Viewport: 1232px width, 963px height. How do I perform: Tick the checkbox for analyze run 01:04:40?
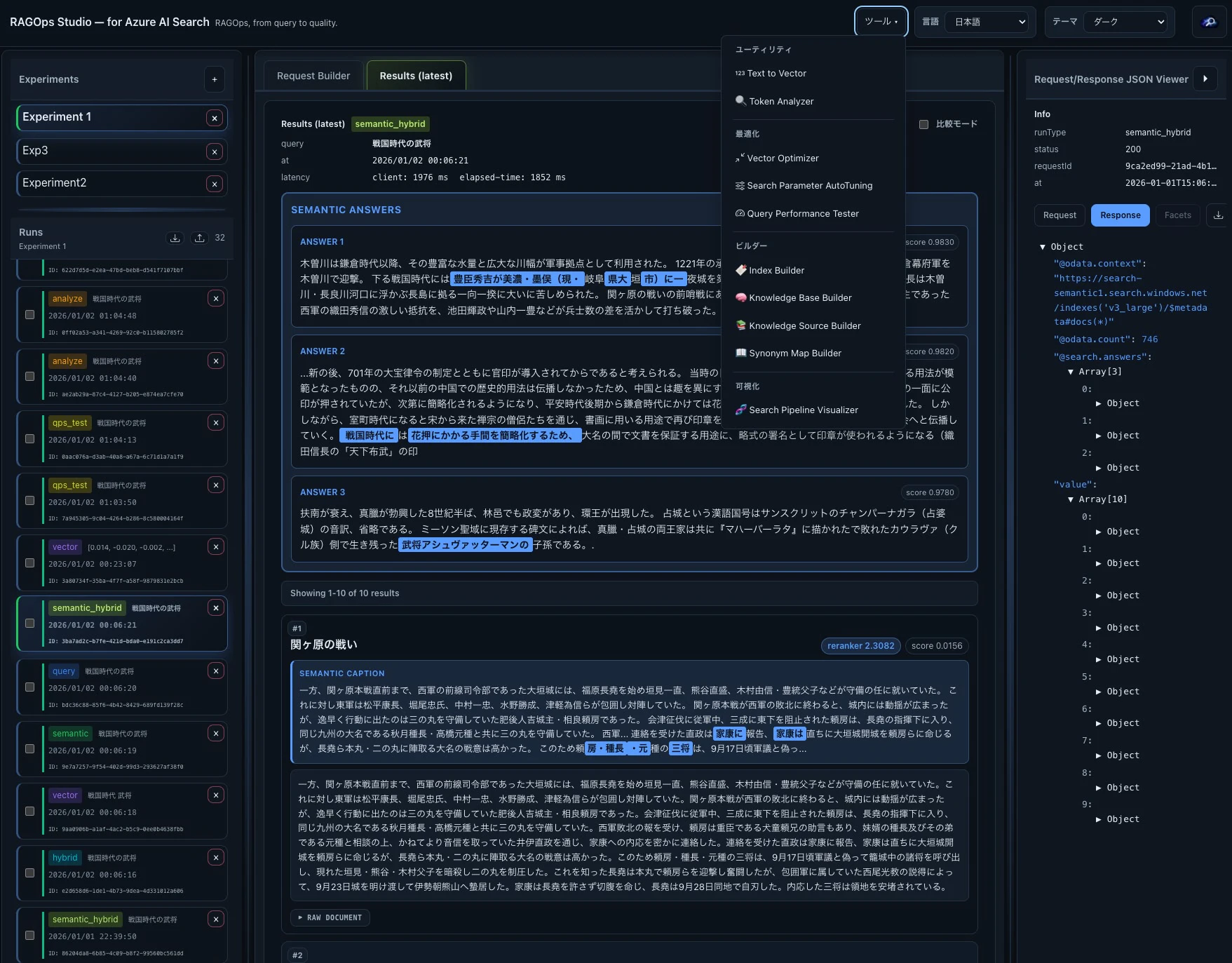click(x=30, y=377)
